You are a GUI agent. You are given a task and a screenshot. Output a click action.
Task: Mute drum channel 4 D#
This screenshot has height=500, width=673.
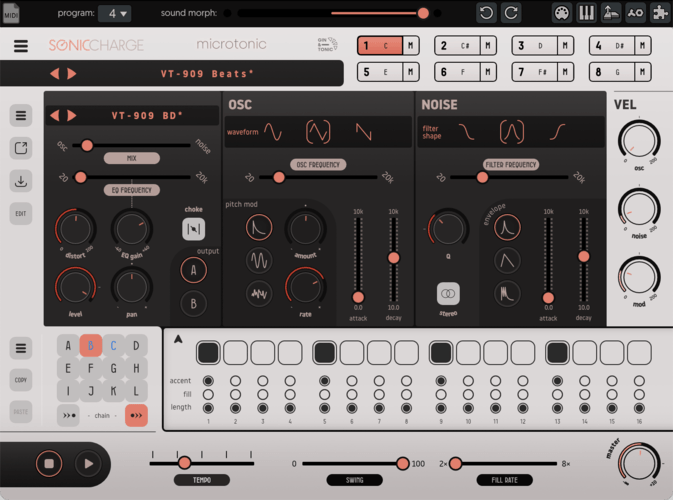[643, 45]
